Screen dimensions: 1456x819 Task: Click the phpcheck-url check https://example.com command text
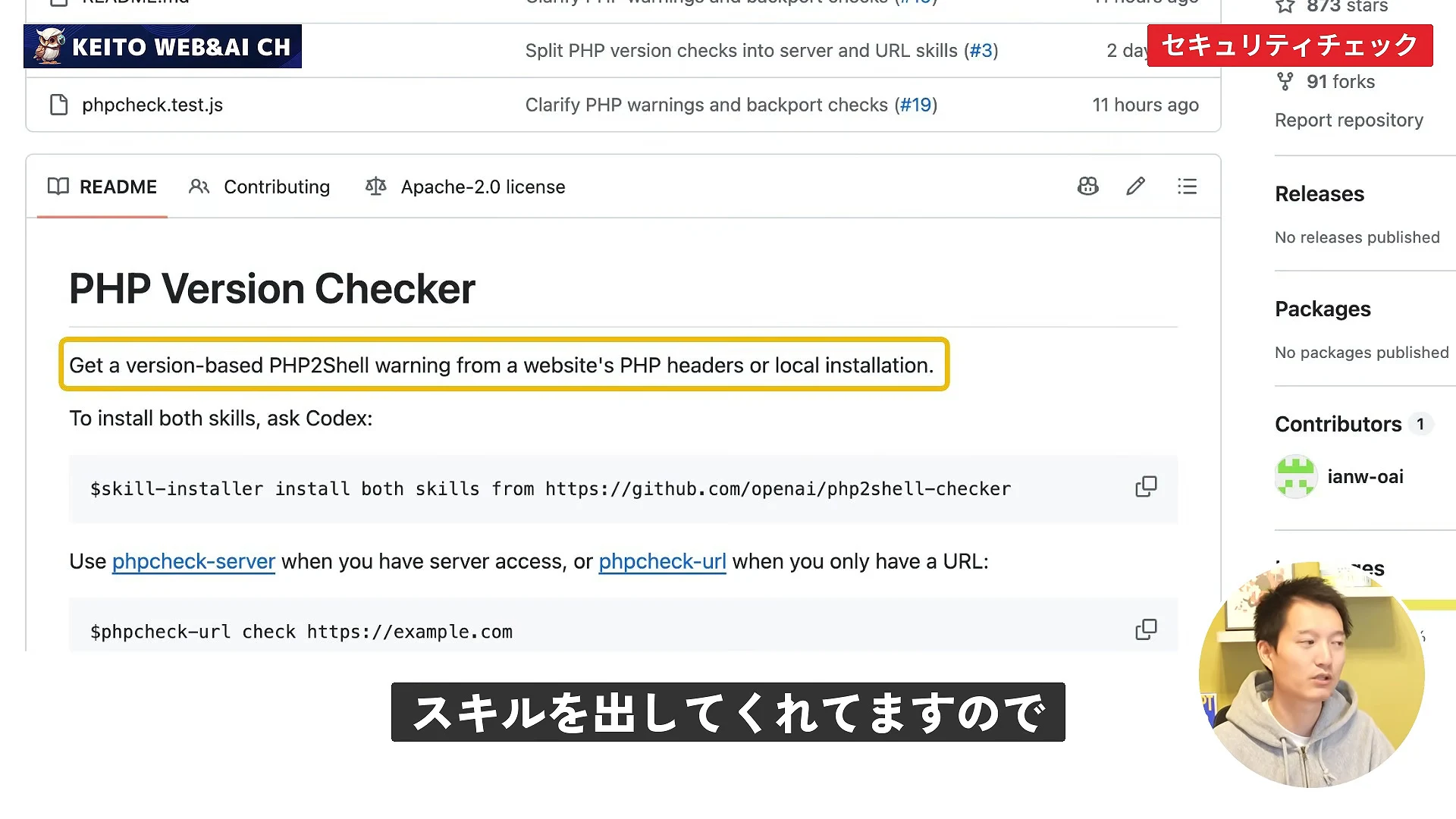pos(301,632)
